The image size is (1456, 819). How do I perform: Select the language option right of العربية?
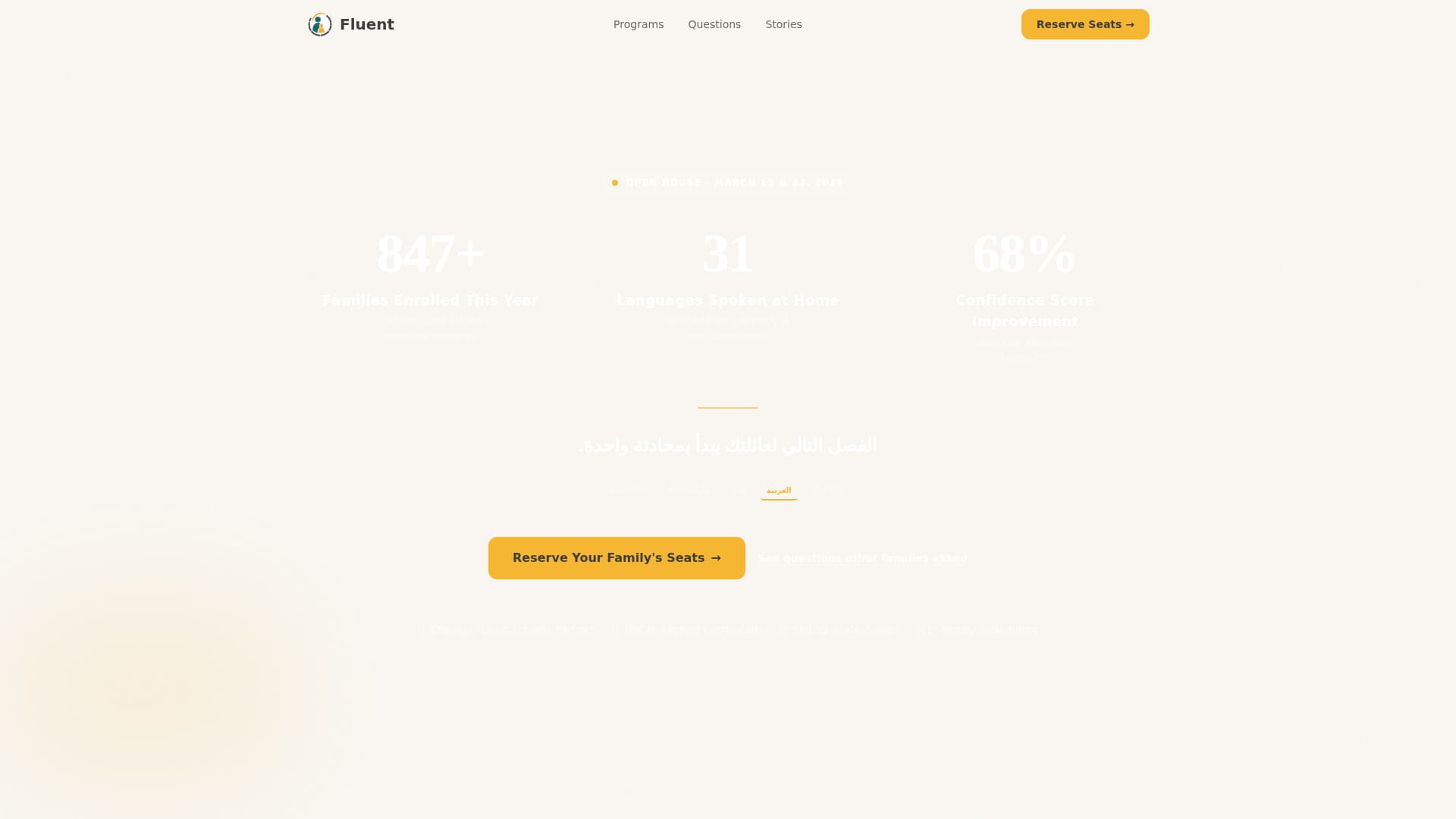tap(827, 490)
